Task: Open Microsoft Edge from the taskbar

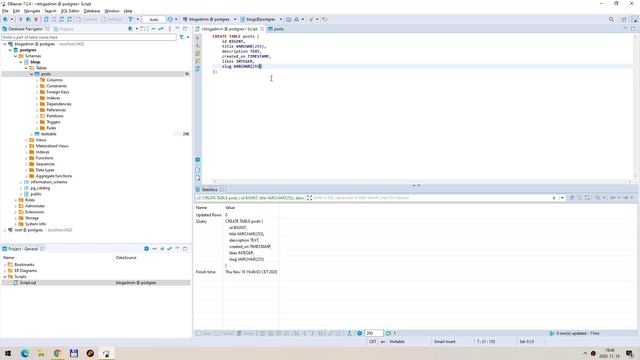Action: [x=24, y=353]
